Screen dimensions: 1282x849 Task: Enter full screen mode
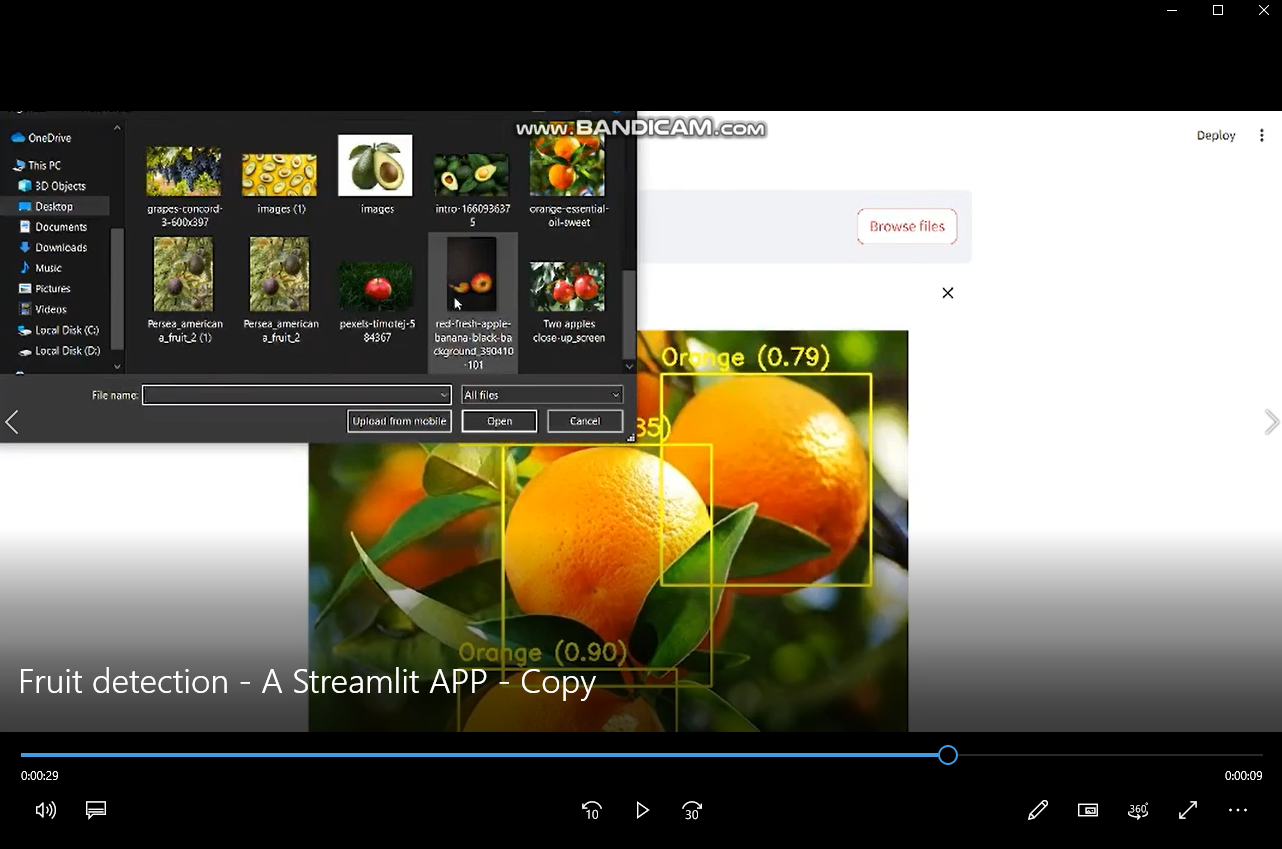pyautogui.click(x=1188, y=810)
